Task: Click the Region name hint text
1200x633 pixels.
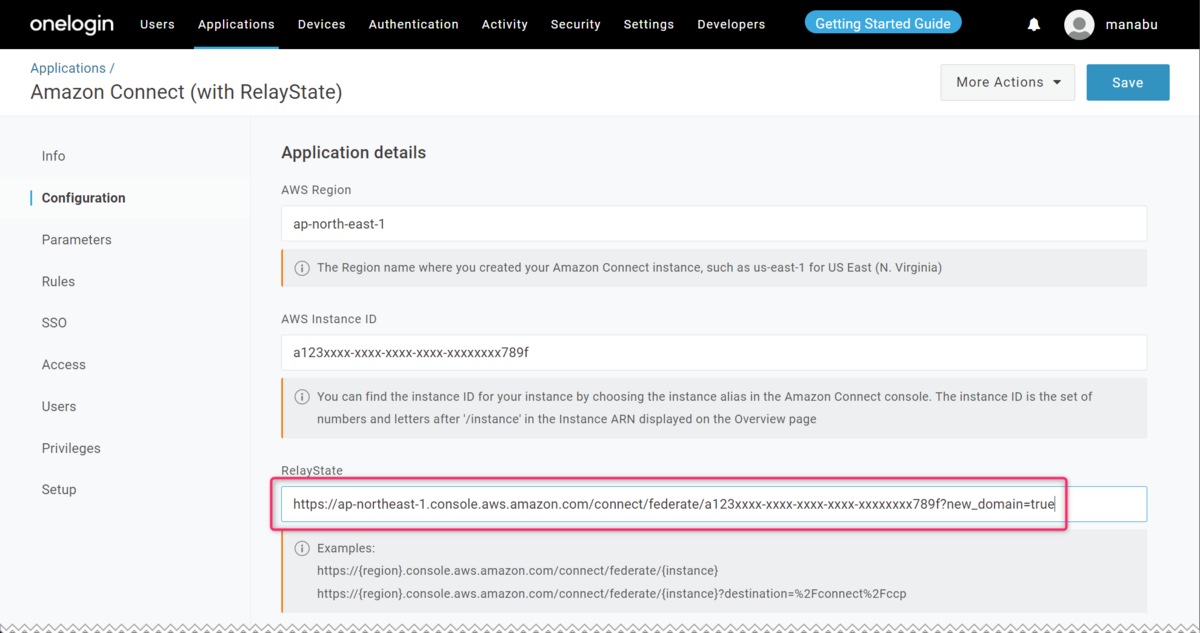Action: [630, 268]
